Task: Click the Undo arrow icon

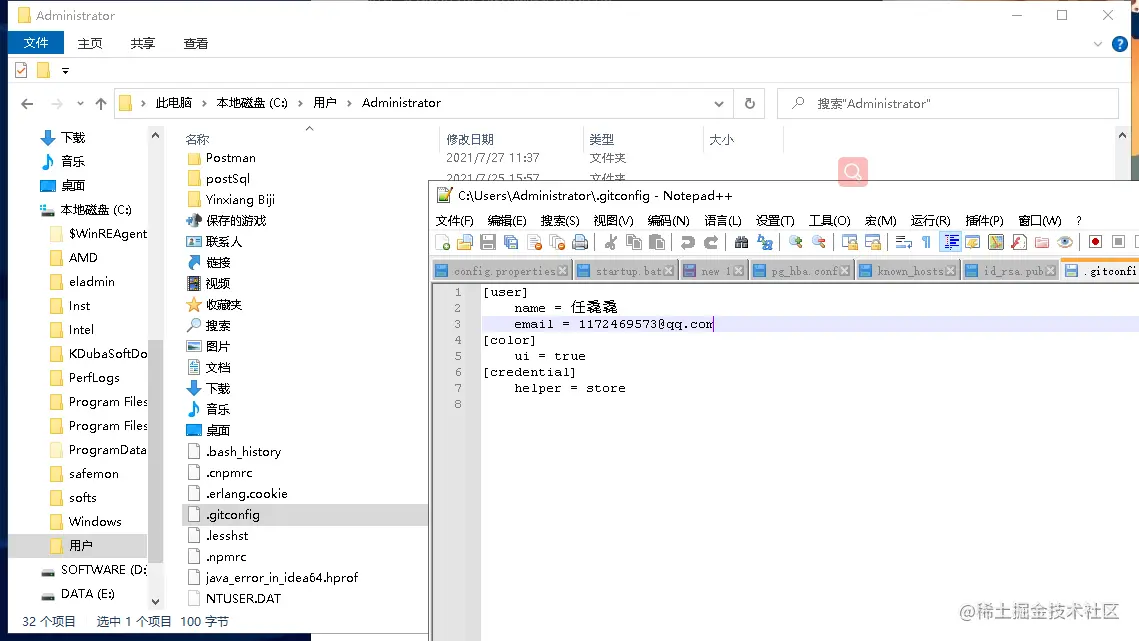Action: tap(687, 243)
